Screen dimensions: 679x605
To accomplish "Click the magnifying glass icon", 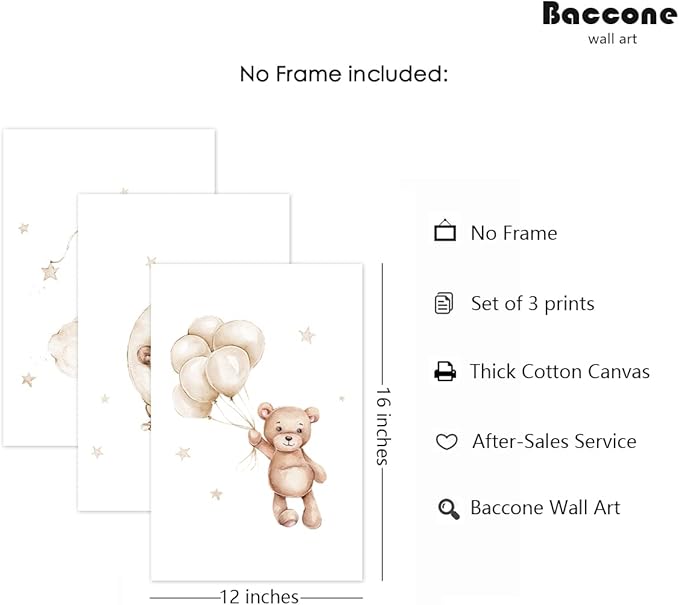I will coord(447,508).
